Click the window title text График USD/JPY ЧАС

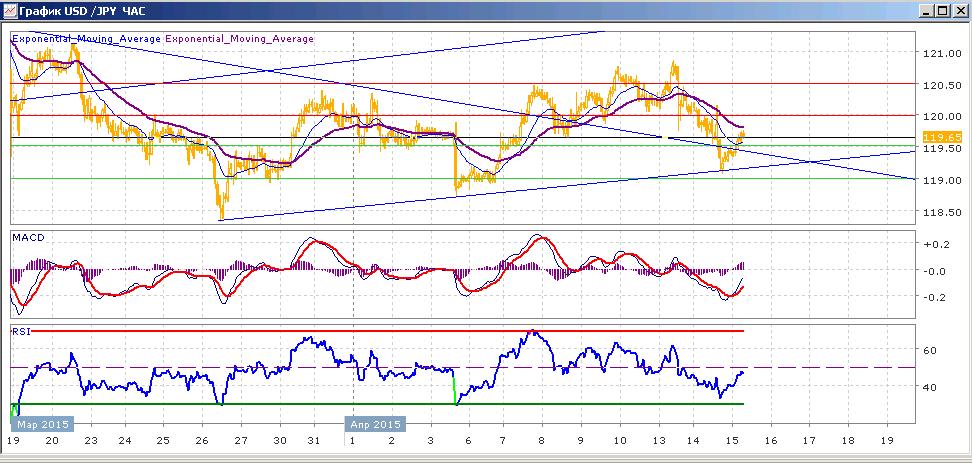click(82, 11)
